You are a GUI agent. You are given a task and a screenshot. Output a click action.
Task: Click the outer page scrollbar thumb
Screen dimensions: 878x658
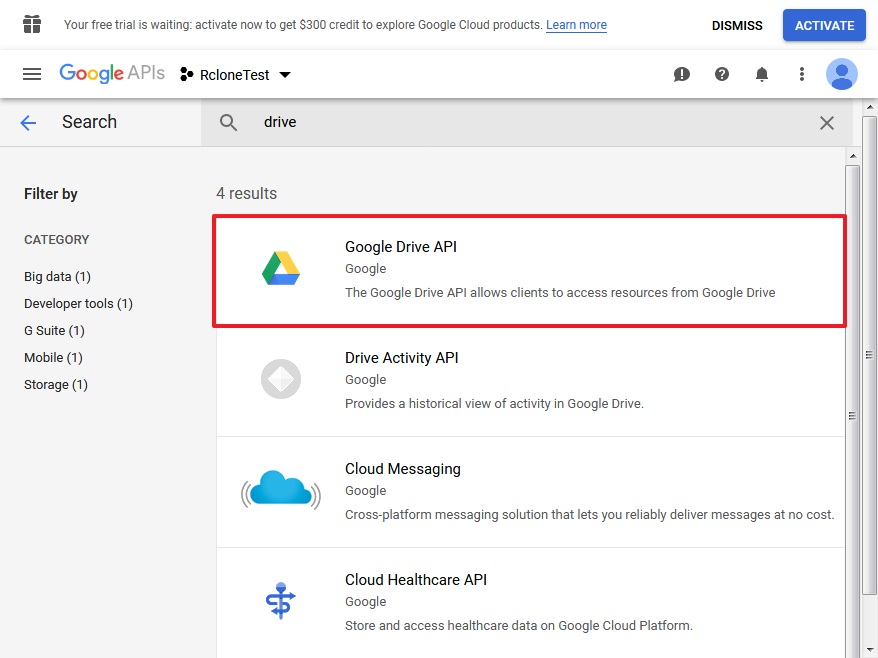coord(869,355)
